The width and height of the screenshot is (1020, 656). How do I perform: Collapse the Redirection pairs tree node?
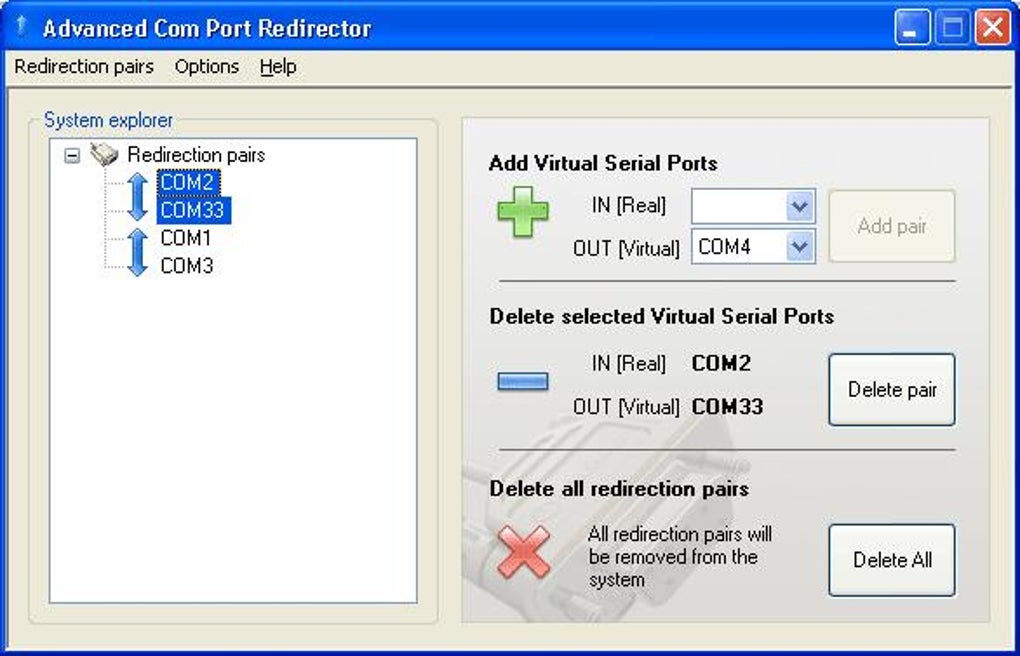(72, 156)
